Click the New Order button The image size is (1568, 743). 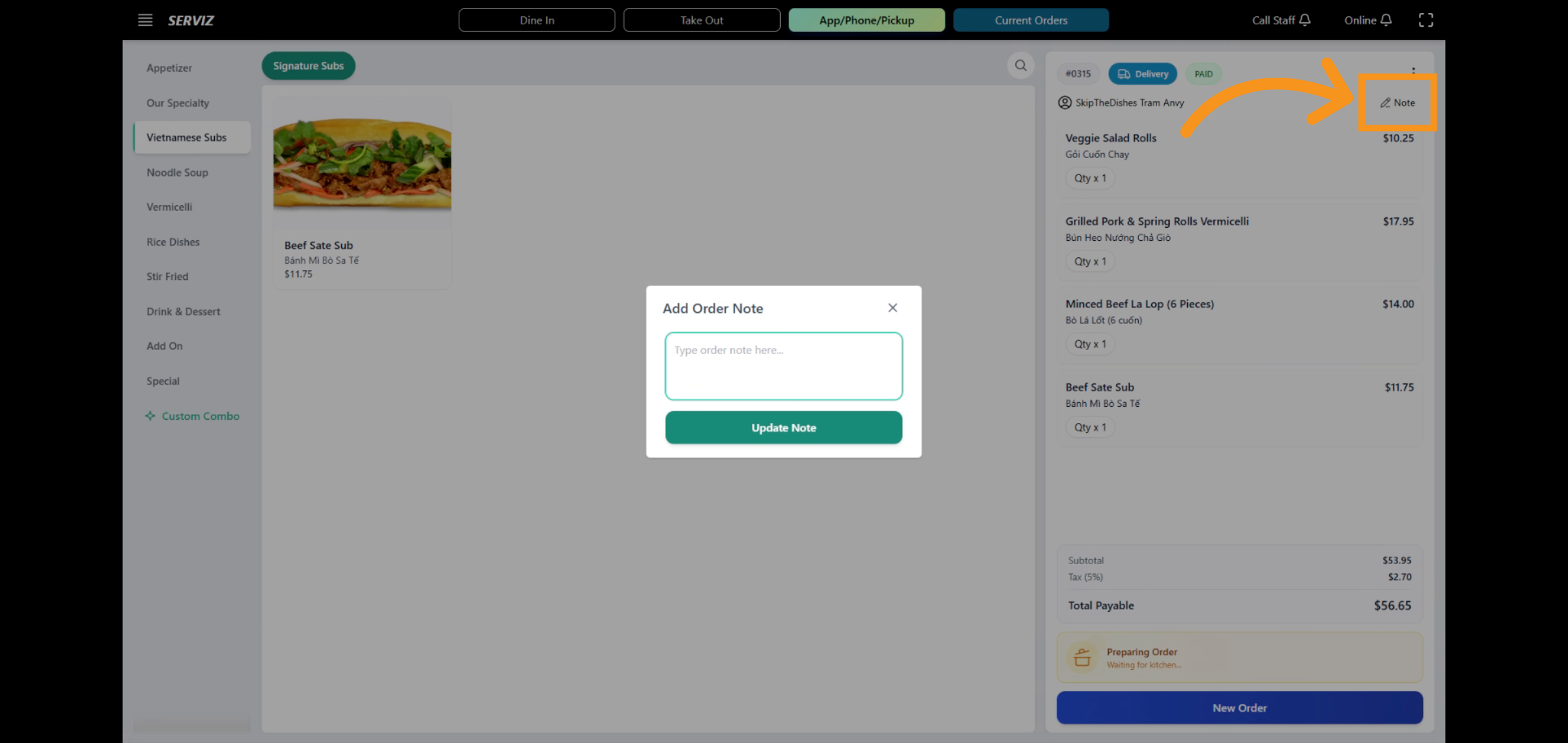click(1239, 708)
